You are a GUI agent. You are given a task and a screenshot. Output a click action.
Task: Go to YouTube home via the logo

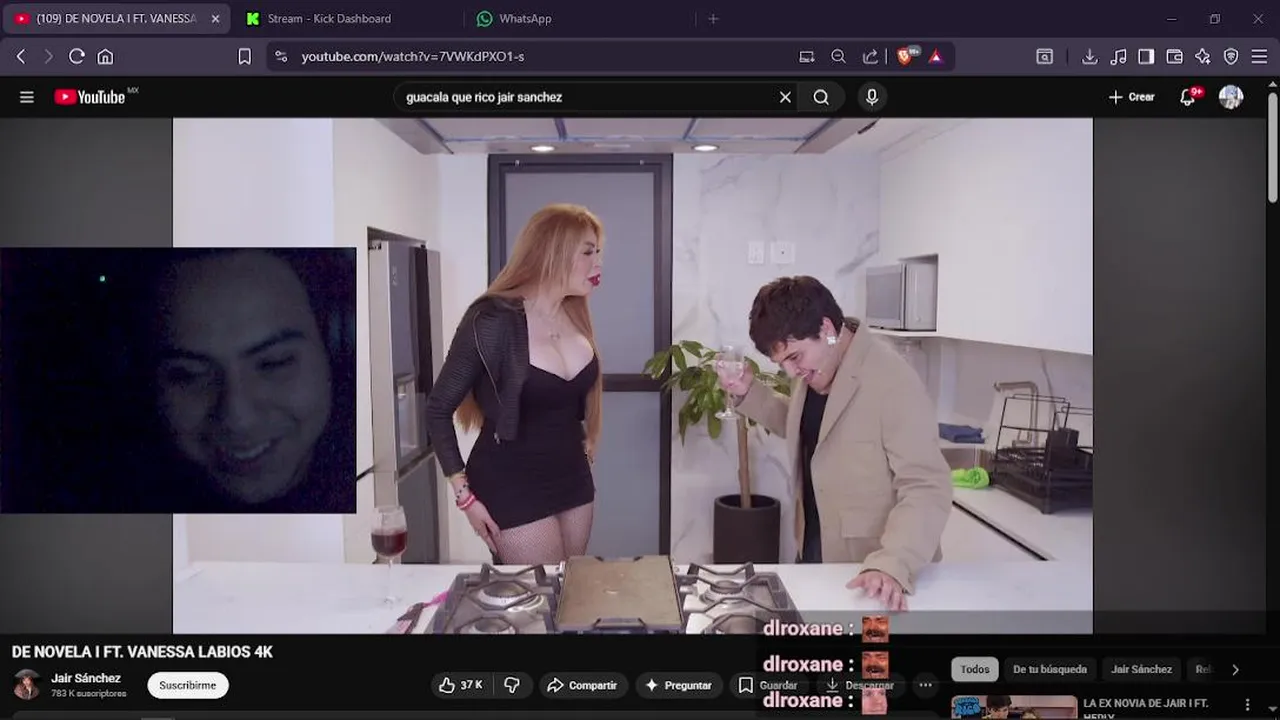(x=90, y=97)
